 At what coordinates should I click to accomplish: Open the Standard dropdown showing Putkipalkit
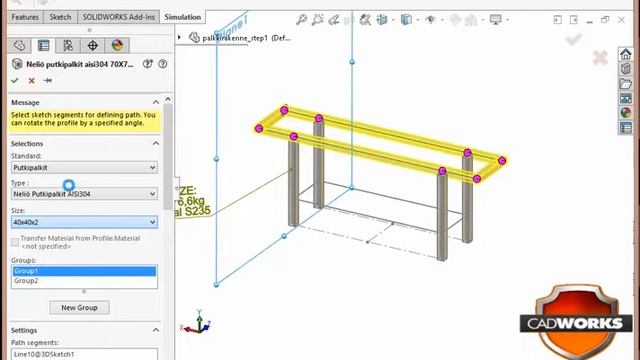pos(84,167)
